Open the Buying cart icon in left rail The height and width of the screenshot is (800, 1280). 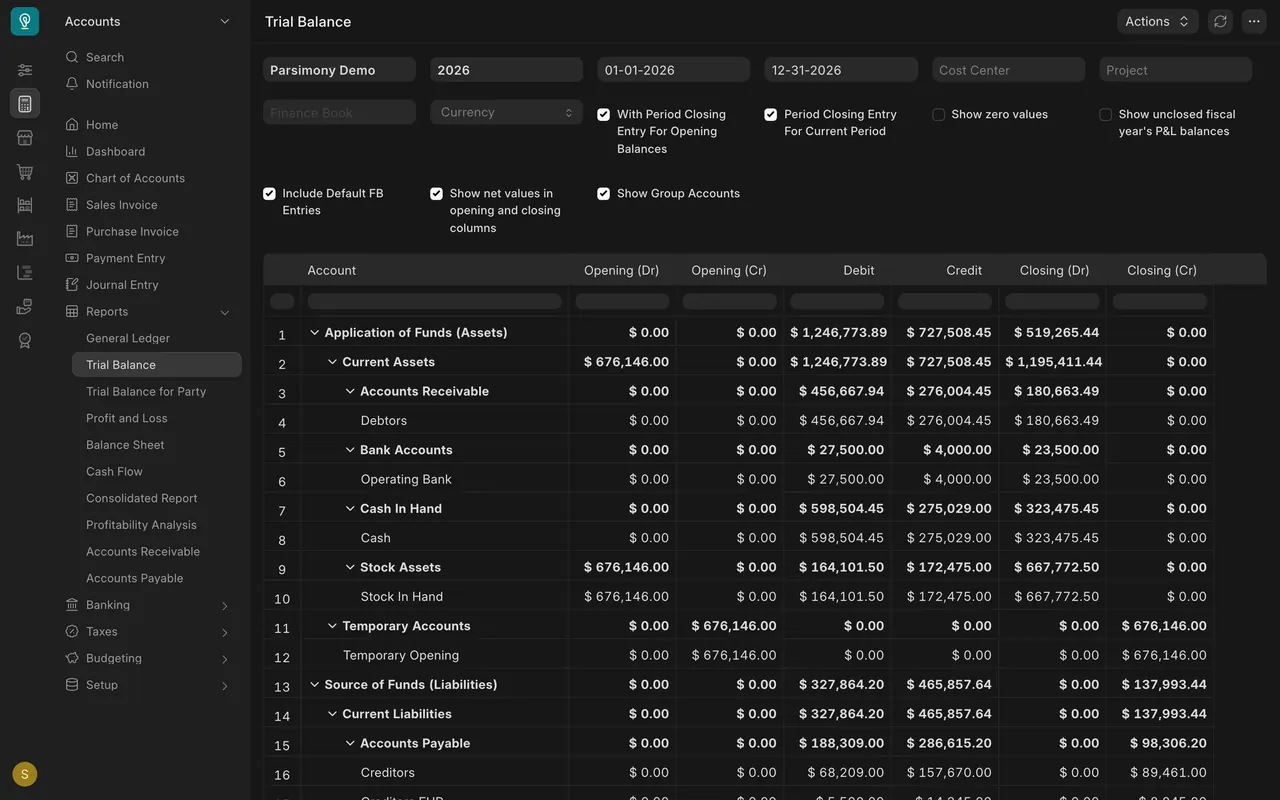[25, 172]
